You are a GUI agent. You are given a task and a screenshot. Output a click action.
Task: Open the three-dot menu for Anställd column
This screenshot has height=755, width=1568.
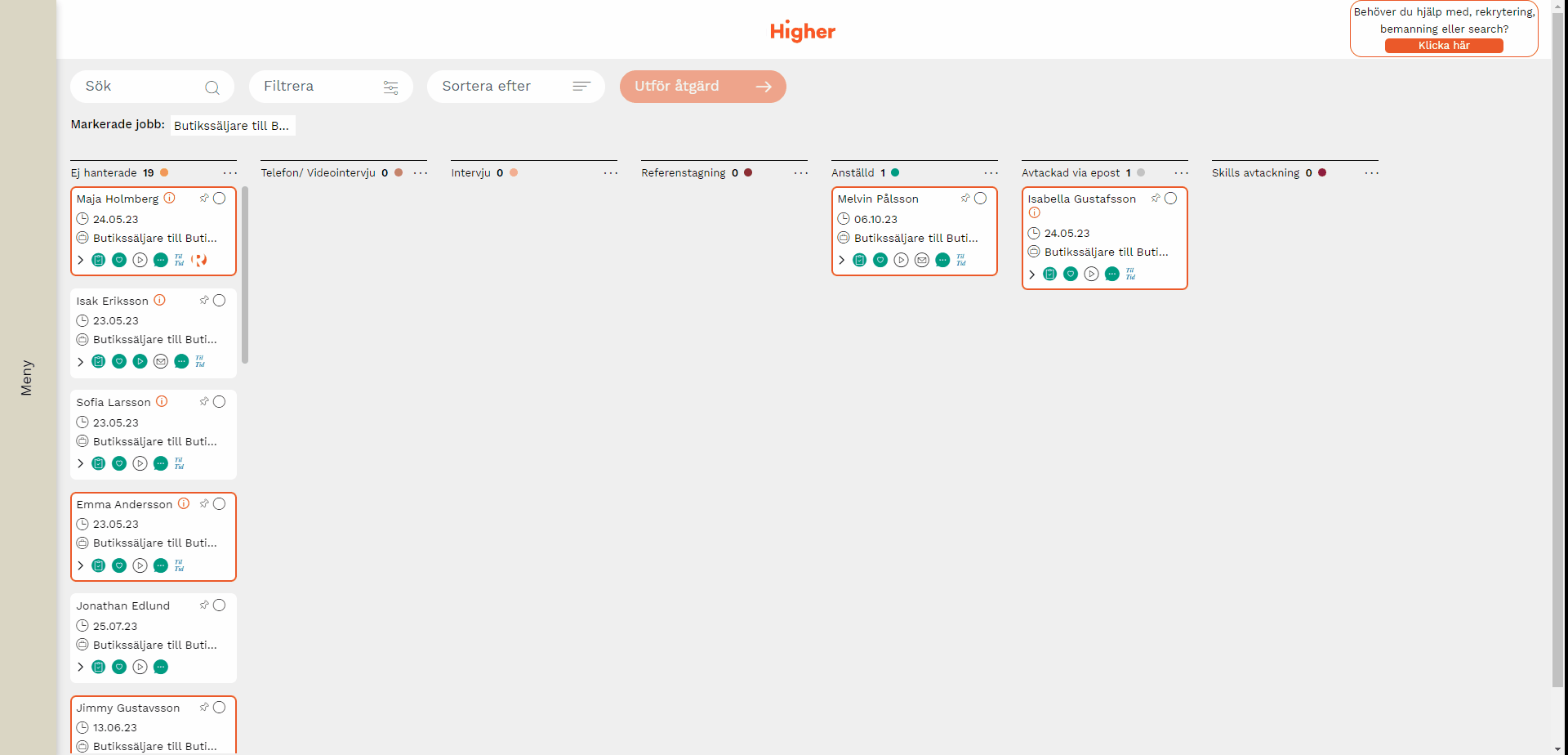[x=991, y=173]
